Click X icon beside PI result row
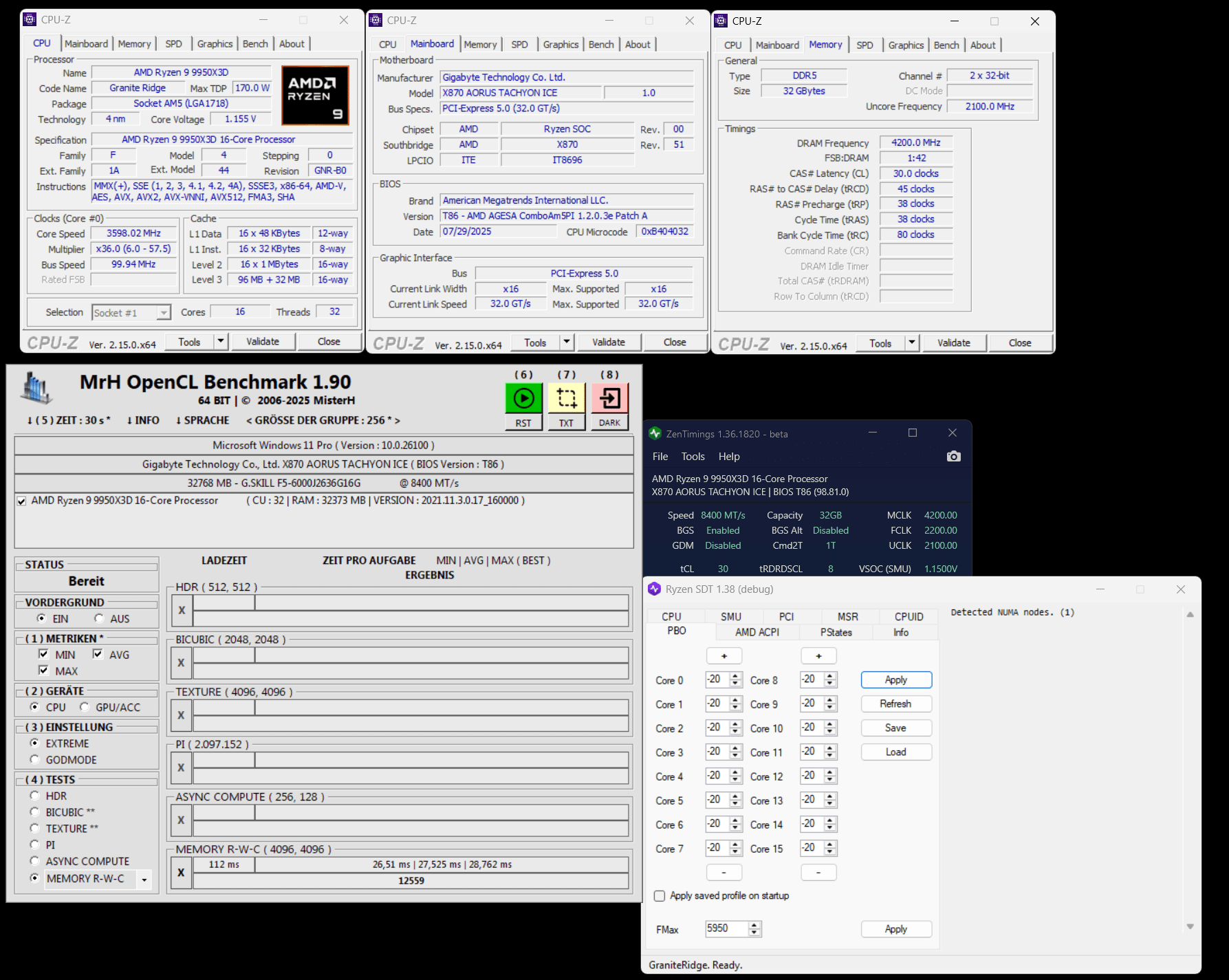This screenshot has height=980, width=1229. (182, 767)
